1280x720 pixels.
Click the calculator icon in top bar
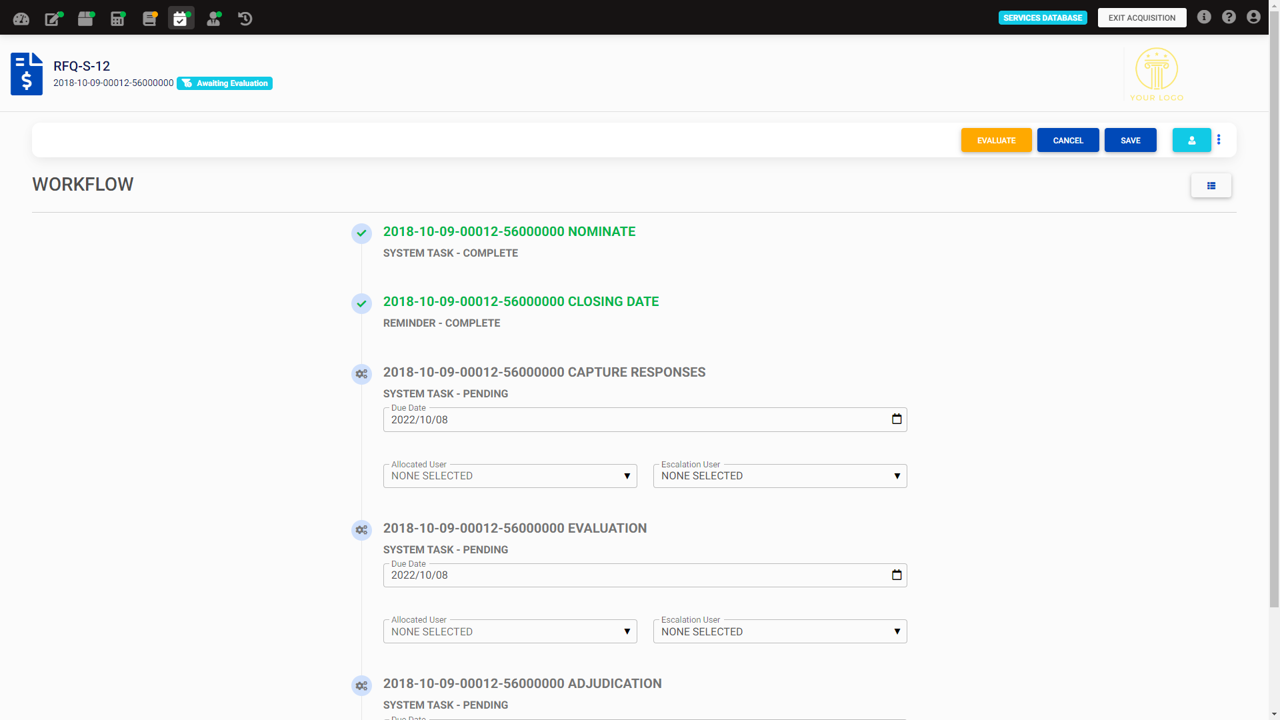tap(118, 18)
